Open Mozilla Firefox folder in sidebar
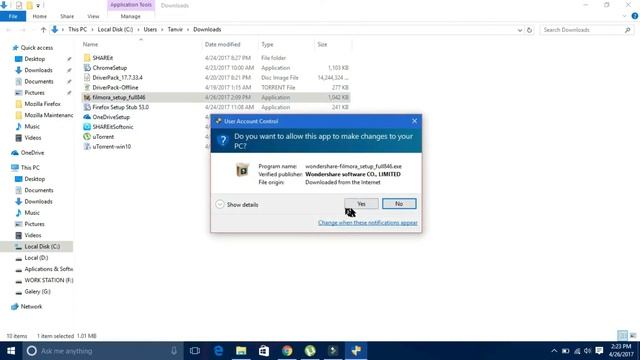640x360 pixels. 42,104
